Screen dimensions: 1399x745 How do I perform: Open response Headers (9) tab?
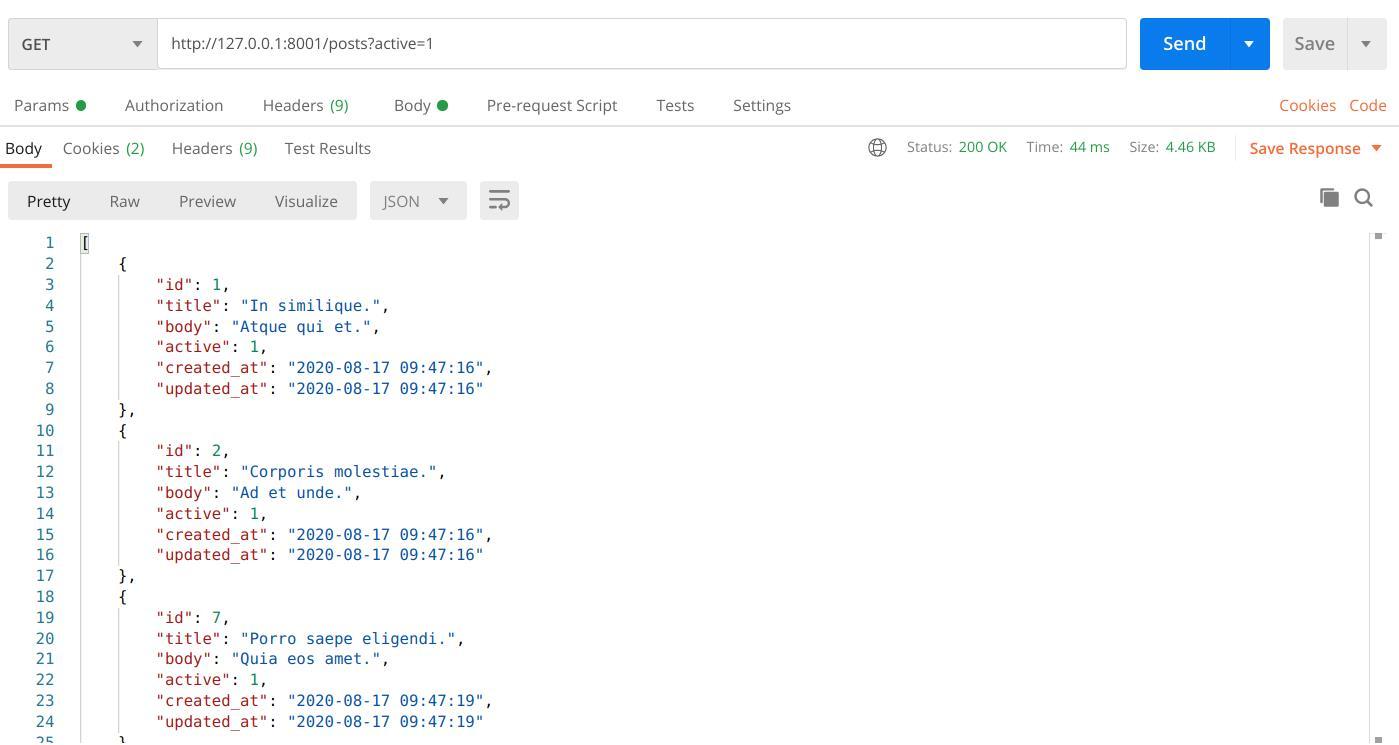[214, 148]
